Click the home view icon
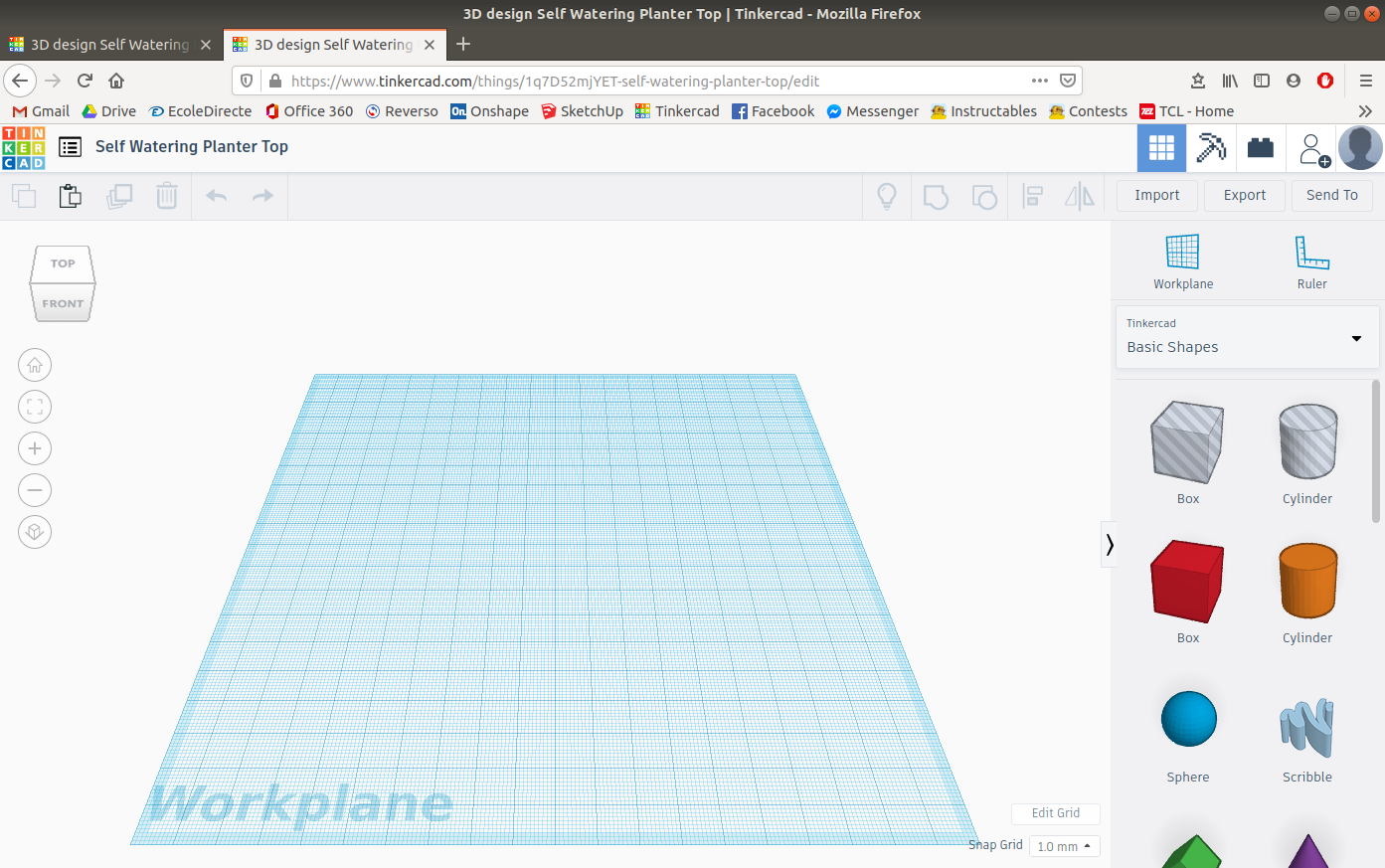This screenshot has width=1385, height=868. 35,365
